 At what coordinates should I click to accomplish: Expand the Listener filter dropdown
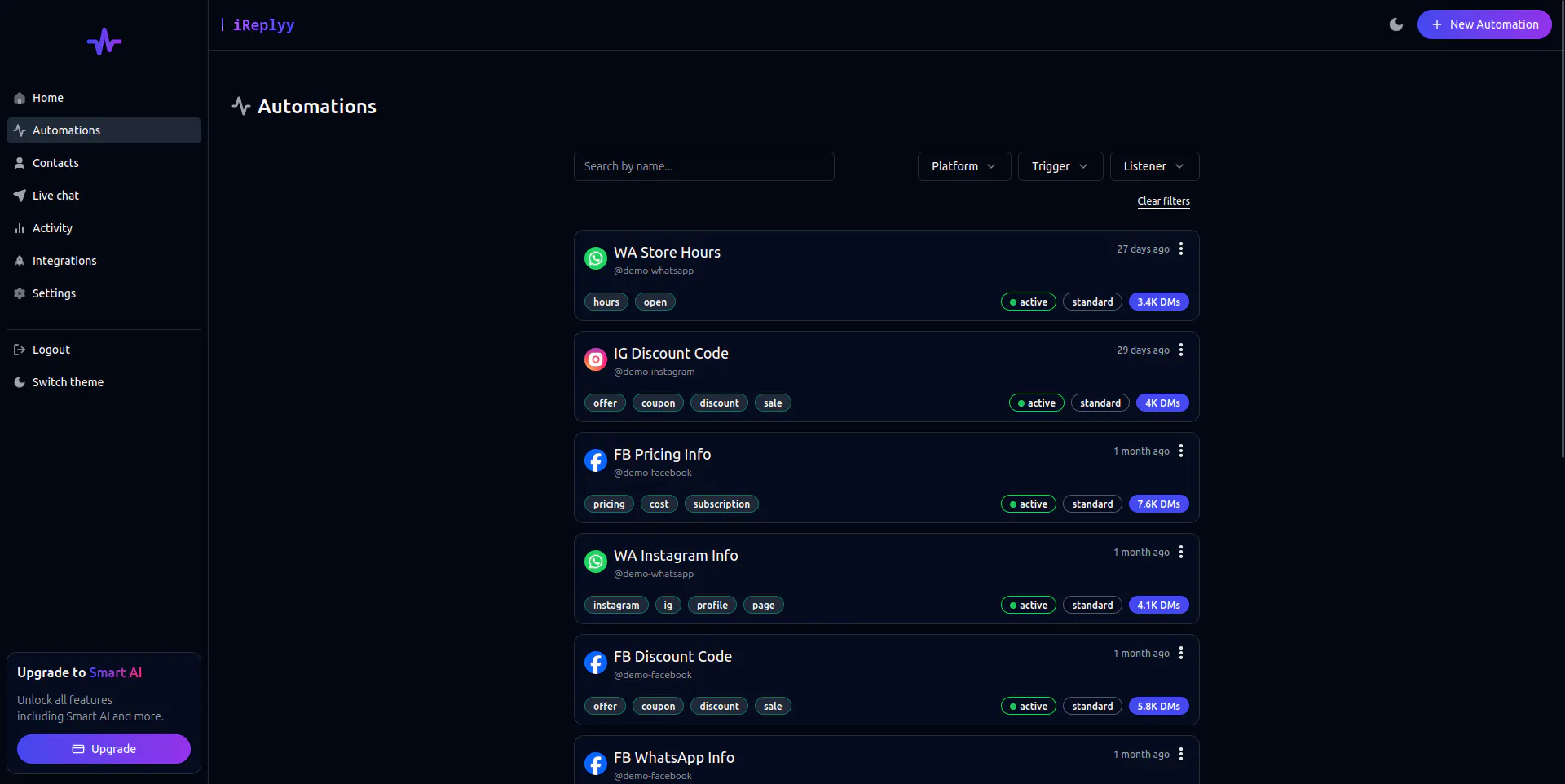[1154, 166]
